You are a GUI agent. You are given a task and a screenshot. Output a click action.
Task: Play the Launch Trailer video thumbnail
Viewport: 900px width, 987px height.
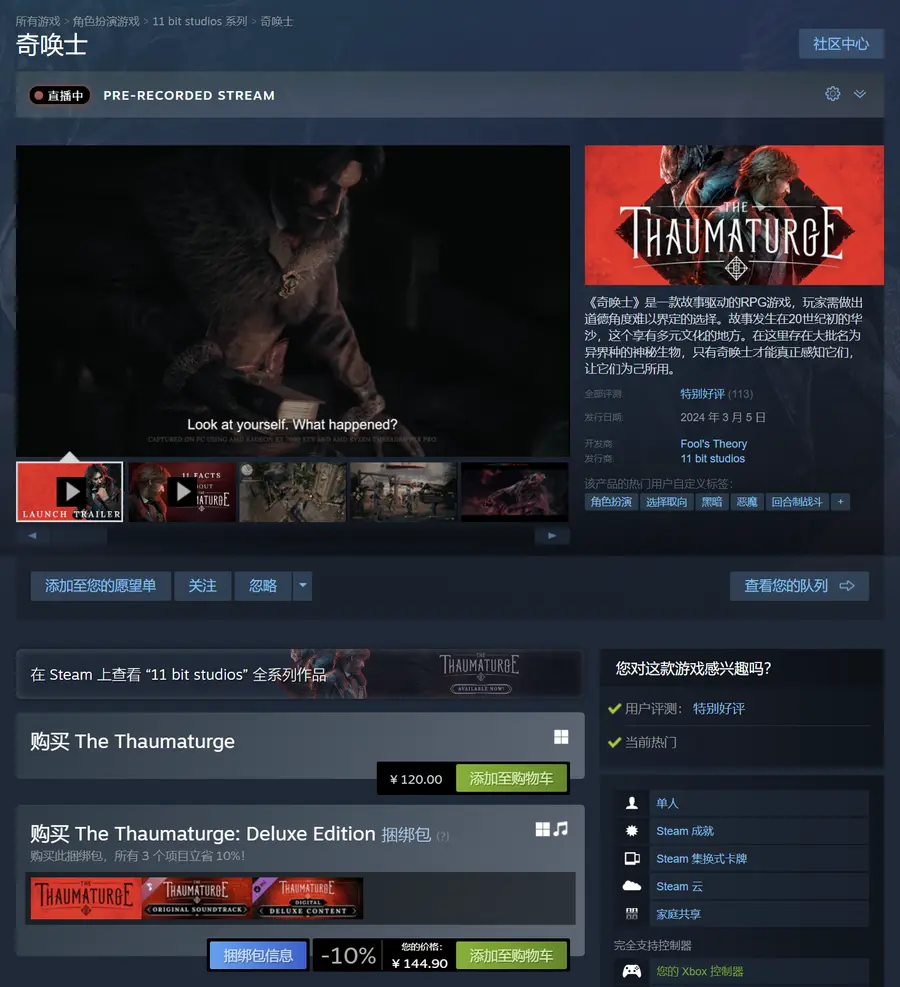[x=70, y=492]
